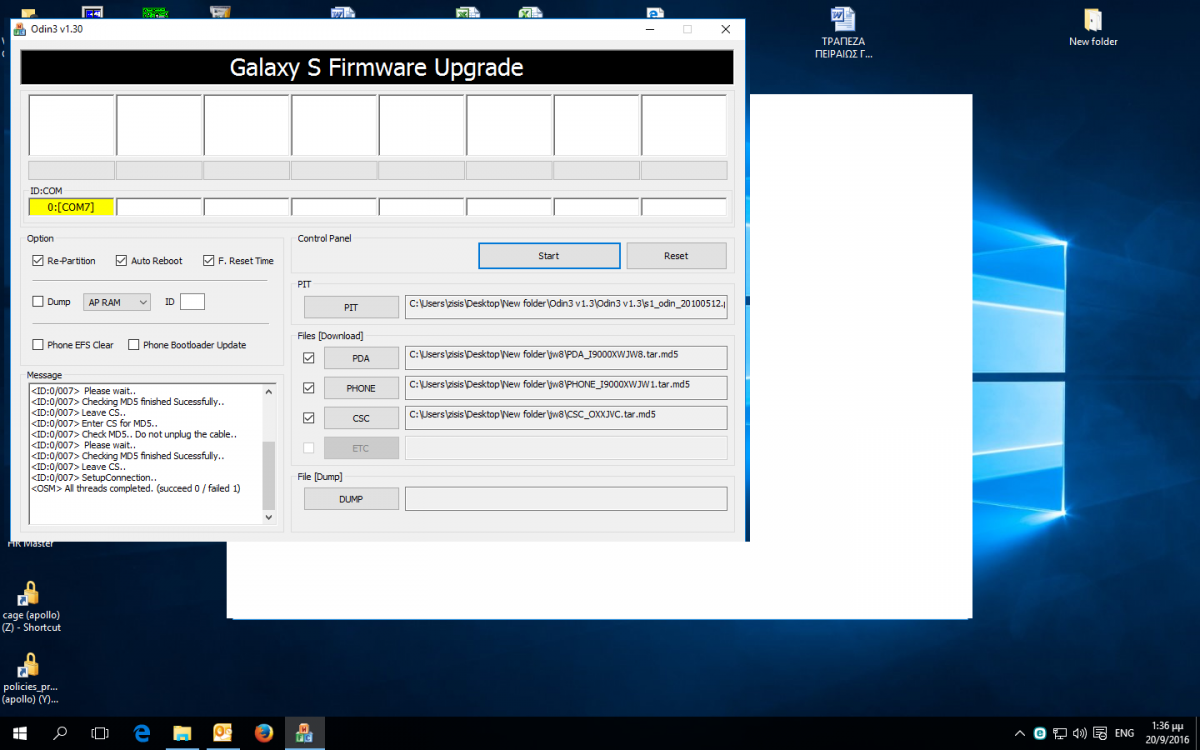Image resolution: width=1200 pixels, height=750 pixels.
Task: Toggle the Re-Partition checkbox
Action: tap(38, 261)
